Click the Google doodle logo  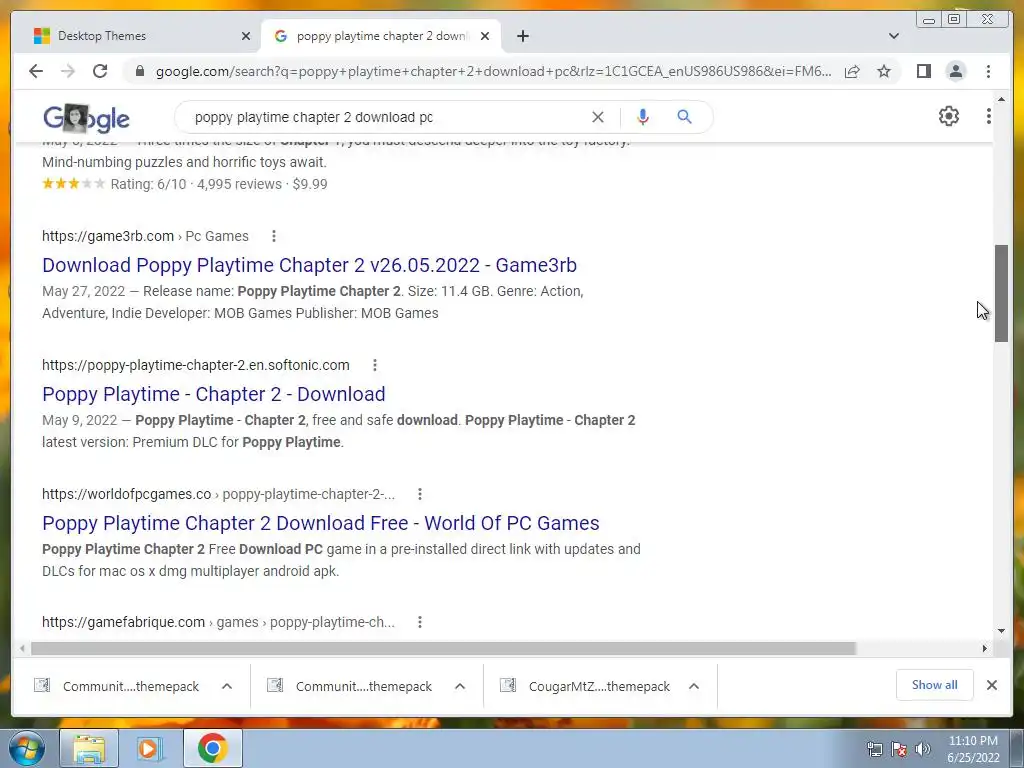click(x=86, y=118)
